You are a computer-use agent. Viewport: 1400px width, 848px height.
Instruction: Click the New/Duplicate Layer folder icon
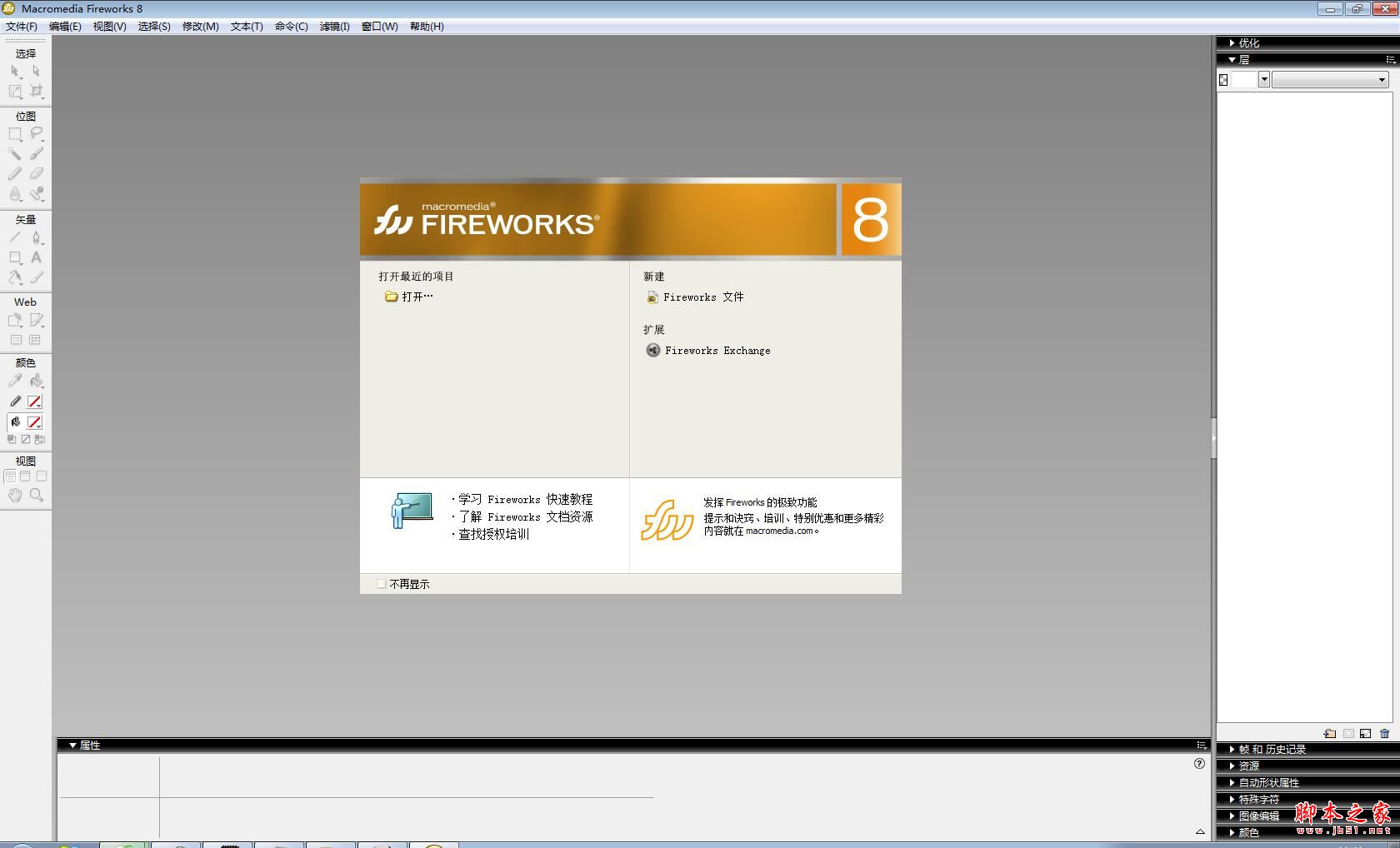pyautogui.click(x=1330, y=734)
